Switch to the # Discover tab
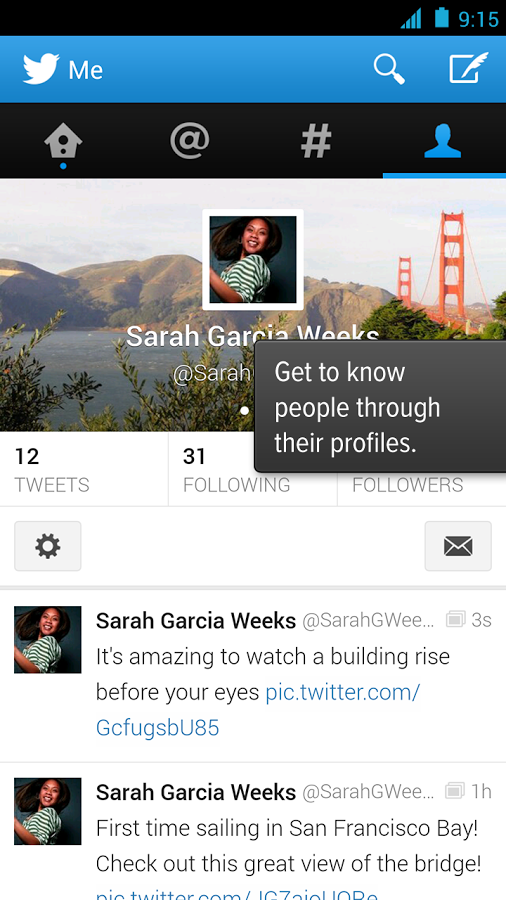506x900 pixels. [316, 141]
